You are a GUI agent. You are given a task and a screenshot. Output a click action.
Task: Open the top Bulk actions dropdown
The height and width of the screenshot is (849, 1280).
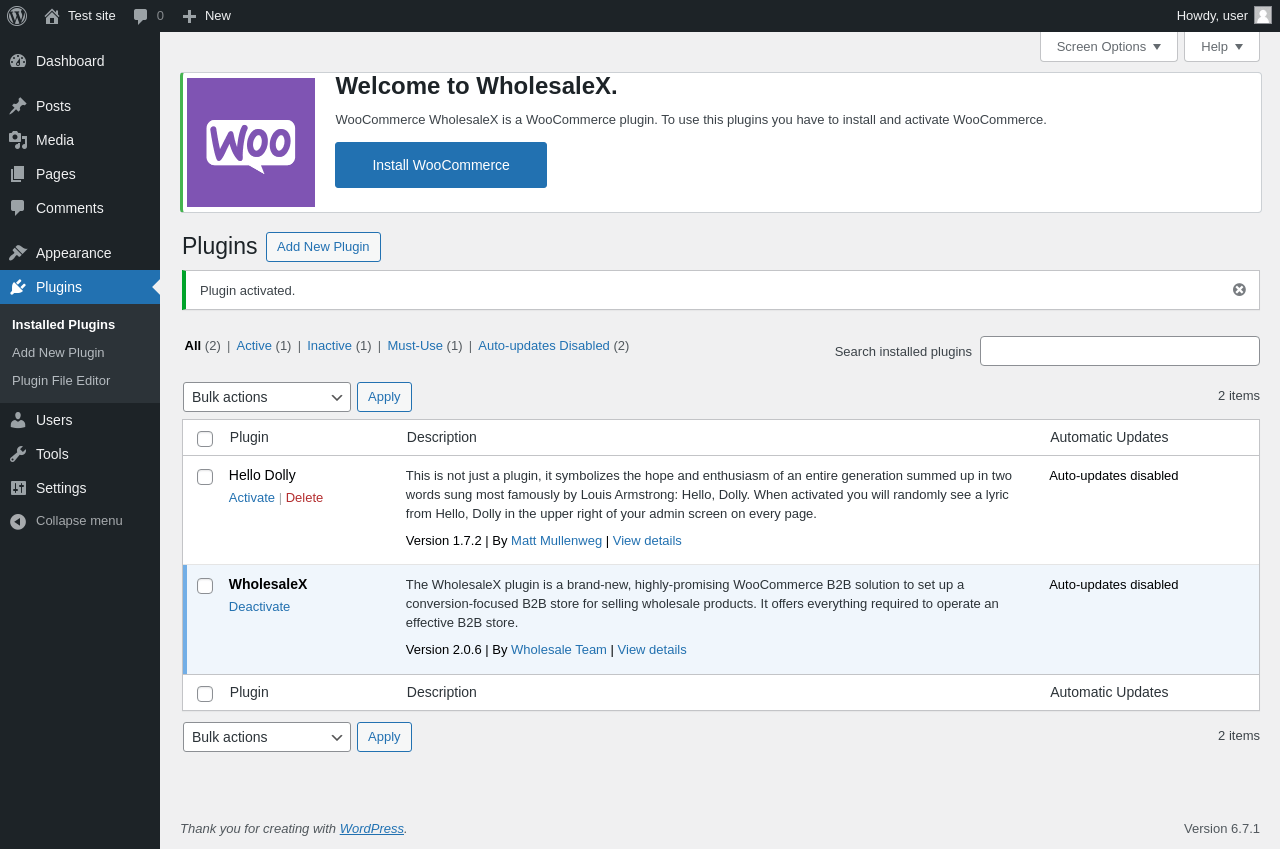267,397
